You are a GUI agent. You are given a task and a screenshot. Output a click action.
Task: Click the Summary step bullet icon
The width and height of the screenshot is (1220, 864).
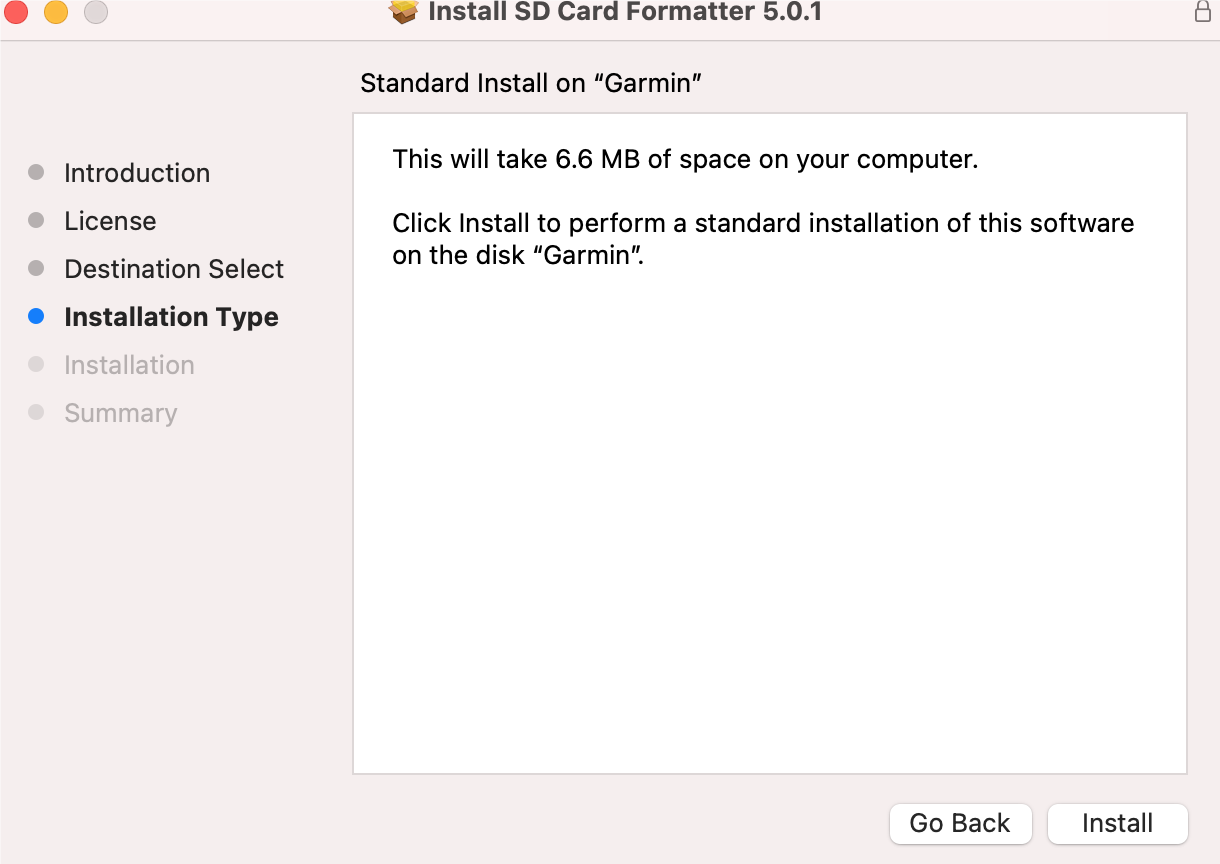click(37, 412)
